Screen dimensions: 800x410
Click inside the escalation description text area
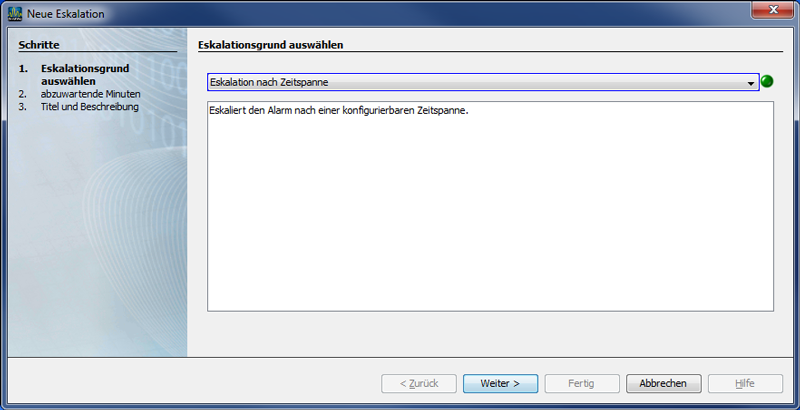coord(490,206)
